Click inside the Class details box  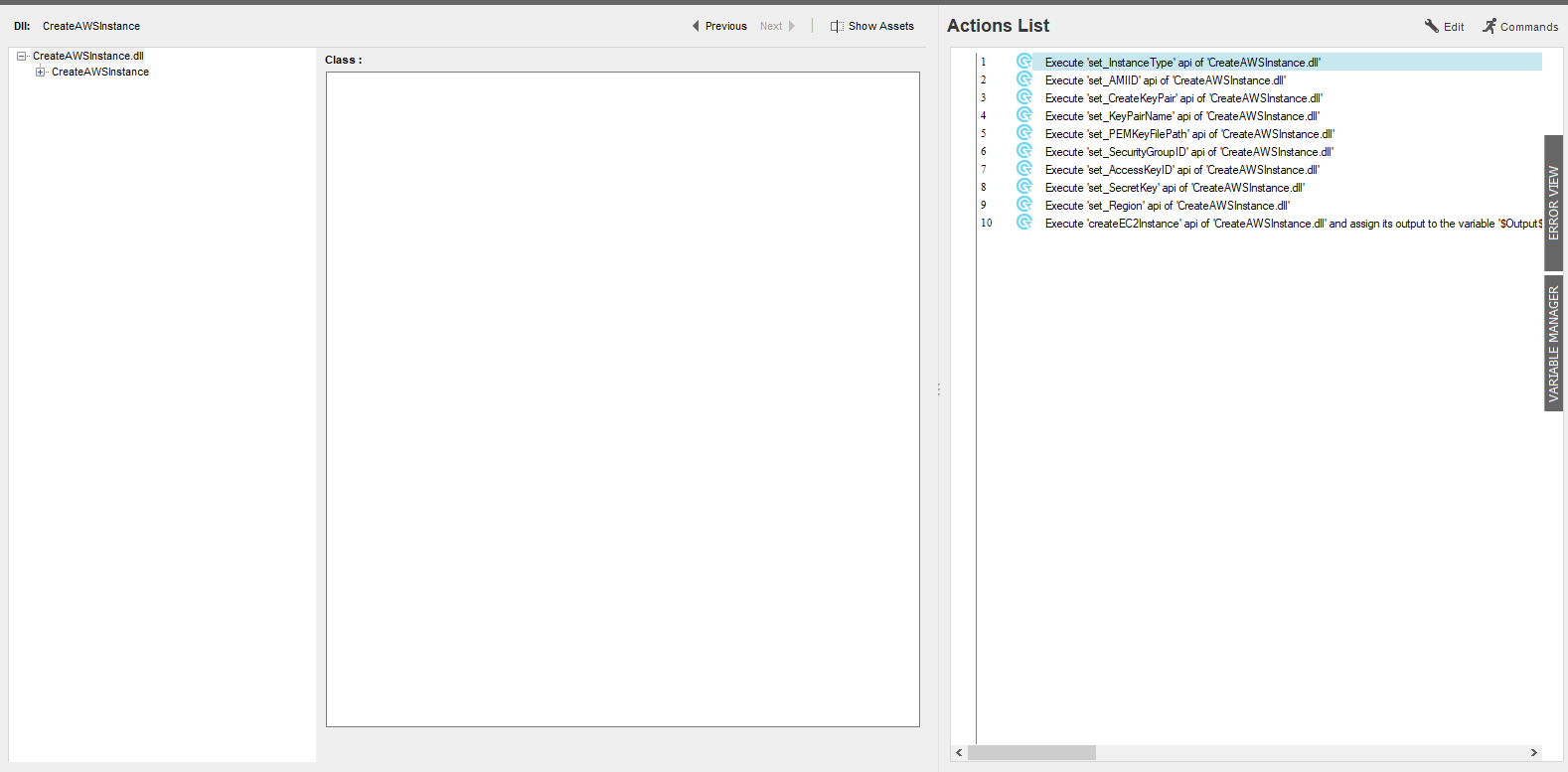point(623,399)
